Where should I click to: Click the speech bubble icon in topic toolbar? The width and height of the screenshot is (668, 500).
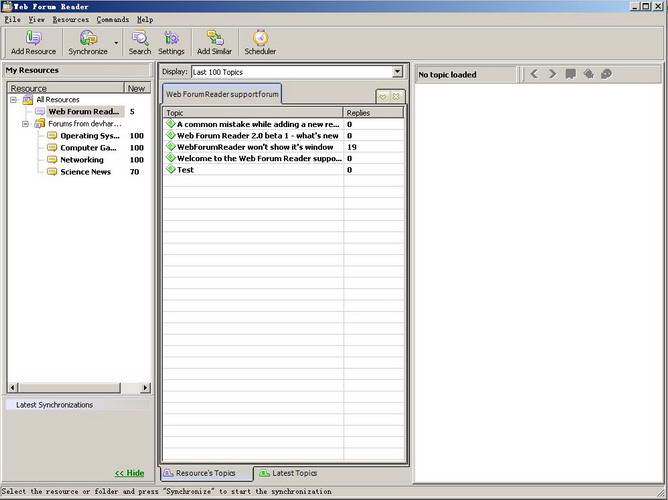point(570,74)
